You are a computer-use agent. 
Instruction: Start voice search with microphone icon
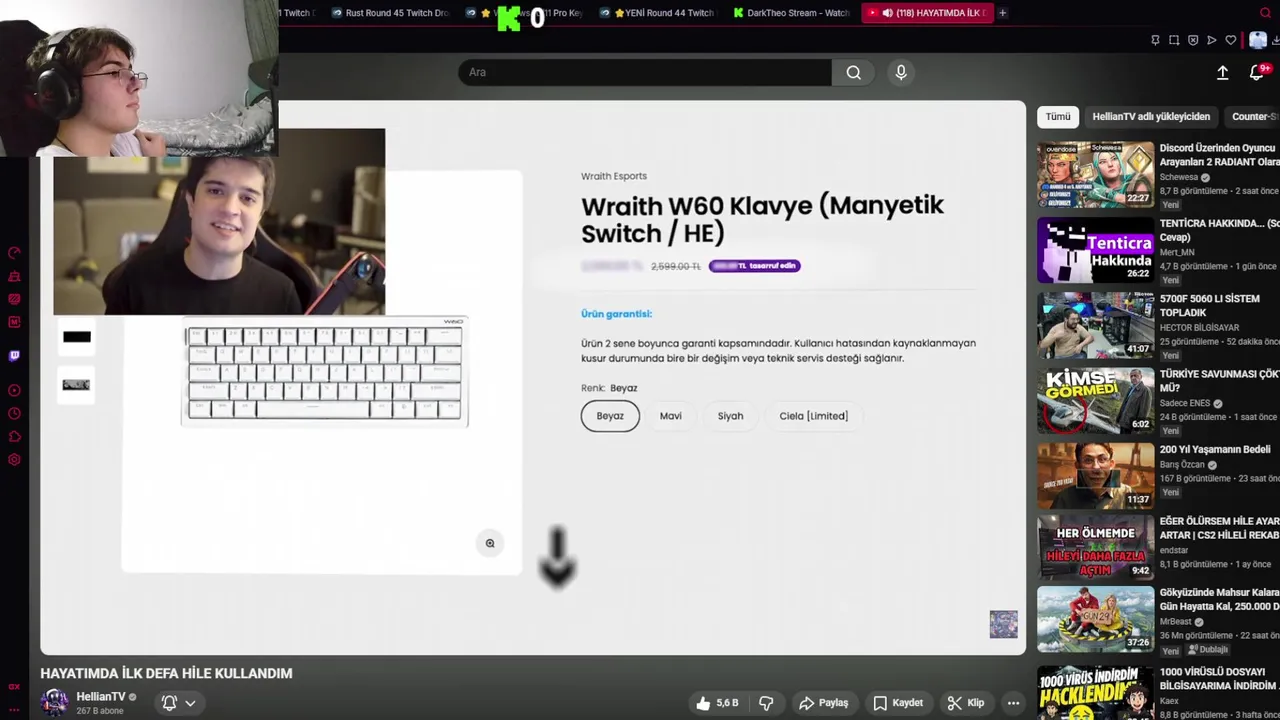(x=901, y=72)
